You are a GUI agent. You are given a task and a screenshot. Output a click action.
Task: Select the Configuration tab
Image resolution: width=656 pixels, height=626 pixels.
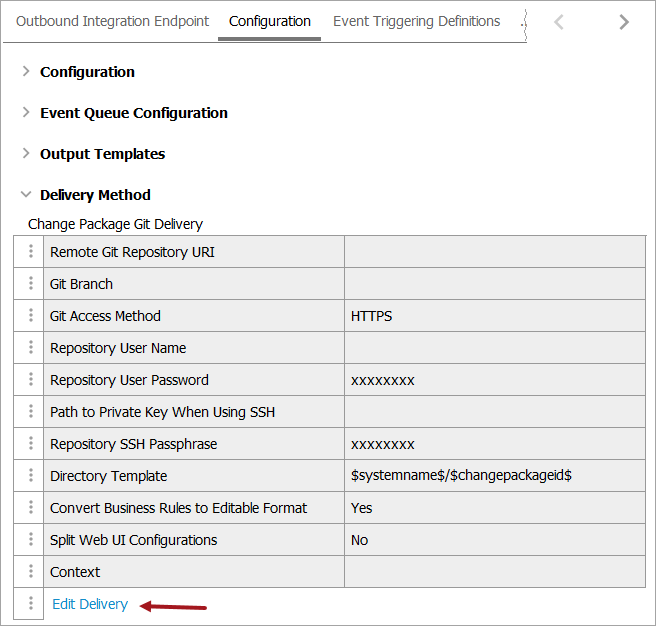pos(270,21)
